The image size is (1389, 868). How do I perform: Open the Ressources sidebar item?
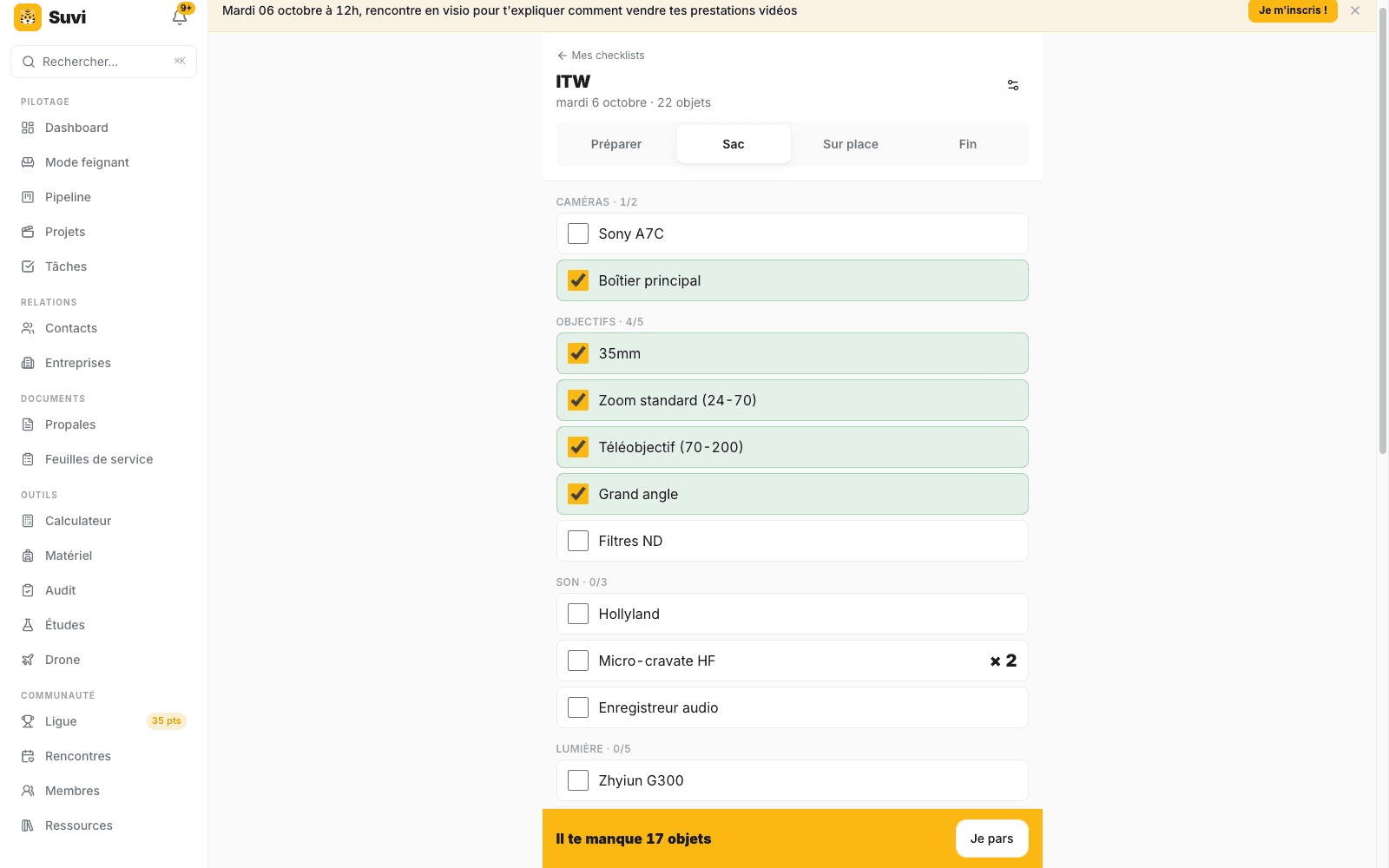pos(104,825)
